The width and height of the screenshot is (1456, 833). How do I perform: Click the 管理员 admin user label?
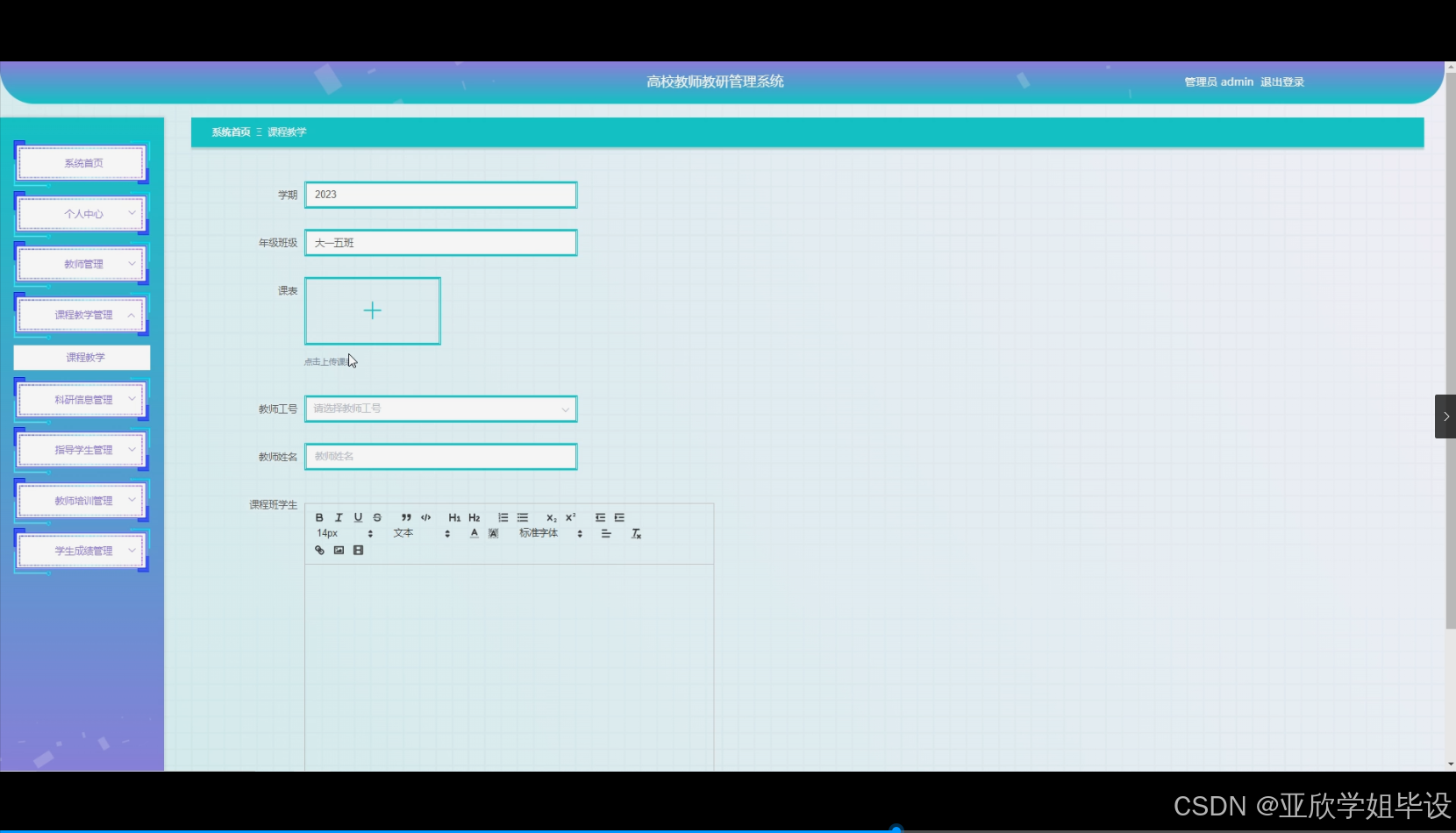point(1219,82)
